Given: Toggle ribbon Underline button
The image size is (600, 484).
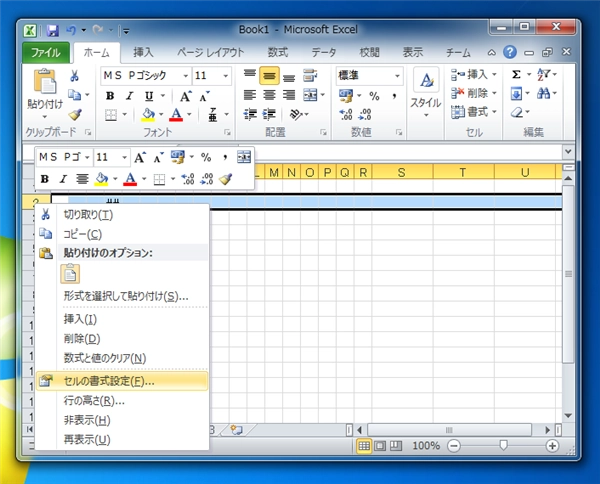Looking at the screenshot, I should (x=149, y=96).
